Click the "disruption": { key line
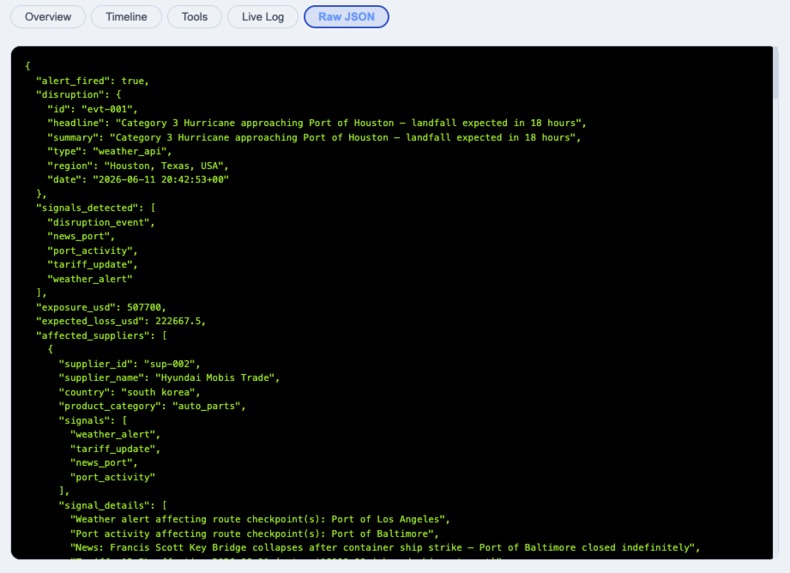Screen dimensions: 790x573 pyautogui.click(x=79, y=94)
